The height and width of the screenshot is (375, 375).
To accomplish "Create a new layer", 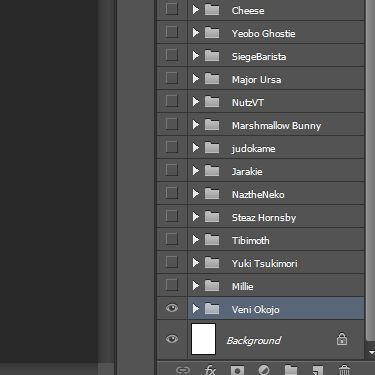I will click(x=318, y=370).
